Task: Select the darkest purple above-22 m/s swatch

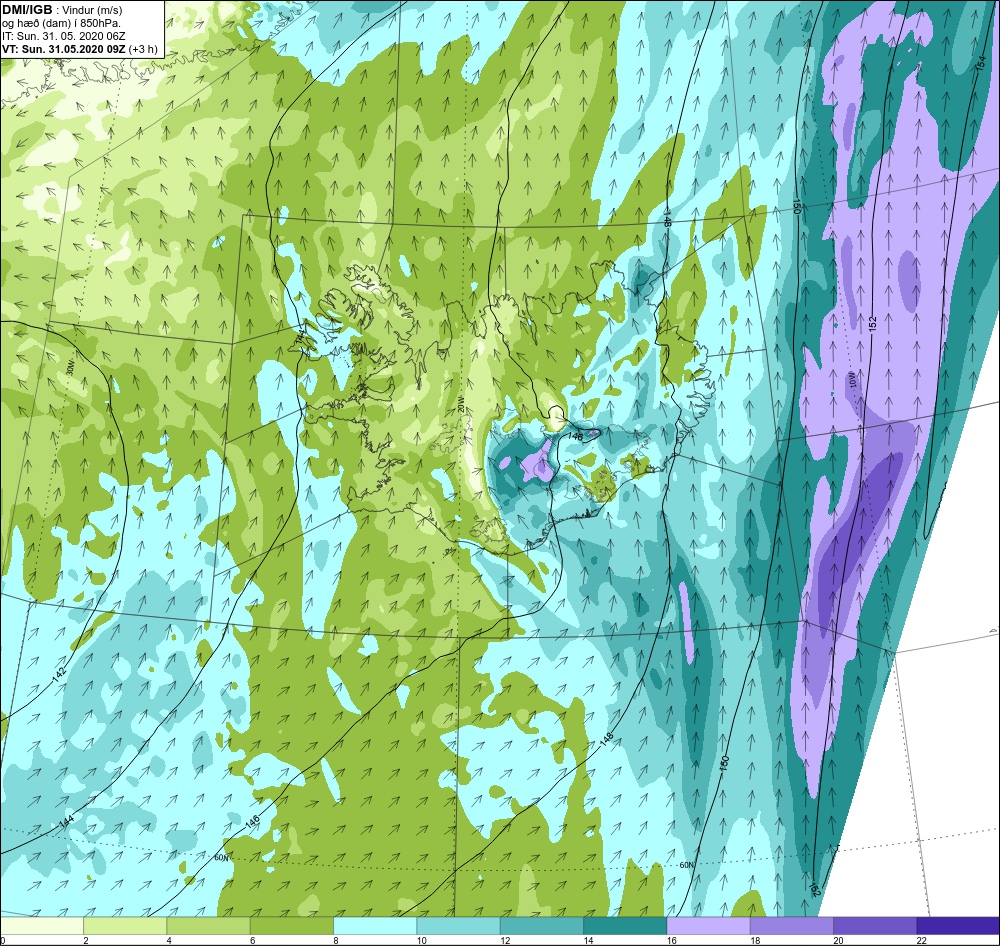Action: [957, 925]
